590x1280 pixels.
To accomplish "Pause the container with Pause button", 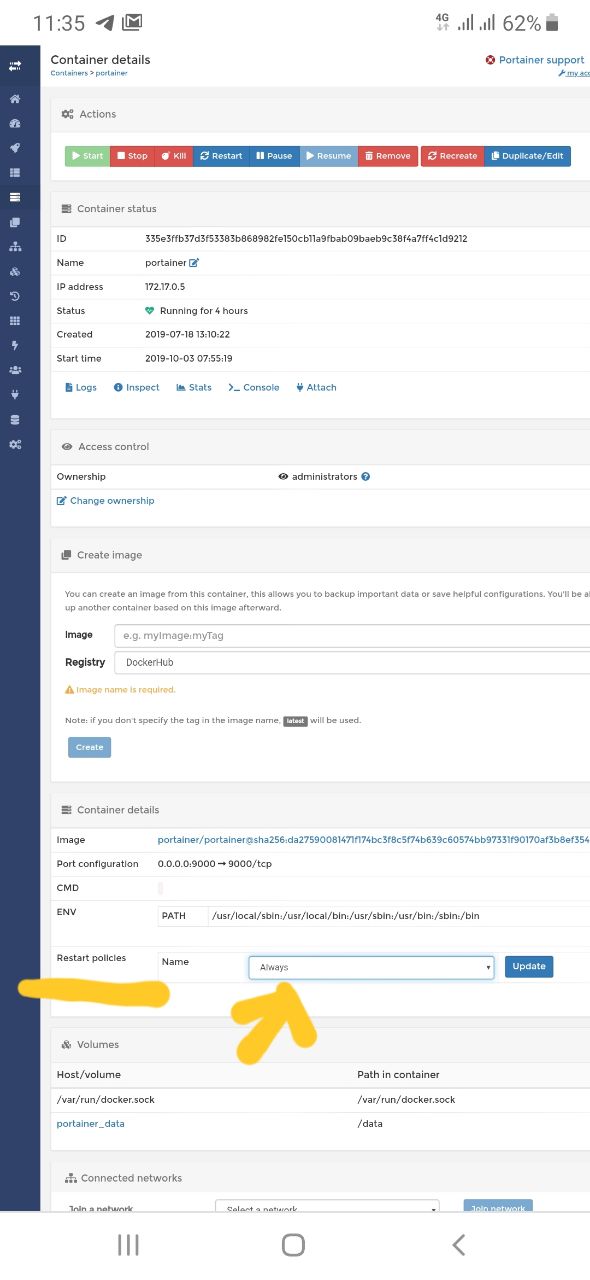I will (274, 156).
